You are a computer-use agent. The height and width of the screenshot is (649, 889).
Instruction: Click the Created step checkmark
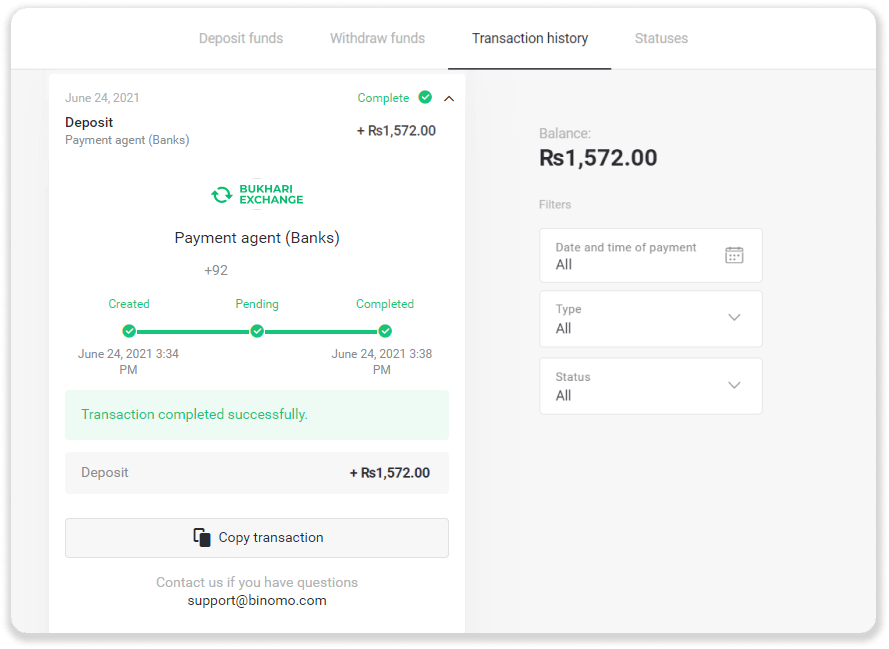click(129, 331)
